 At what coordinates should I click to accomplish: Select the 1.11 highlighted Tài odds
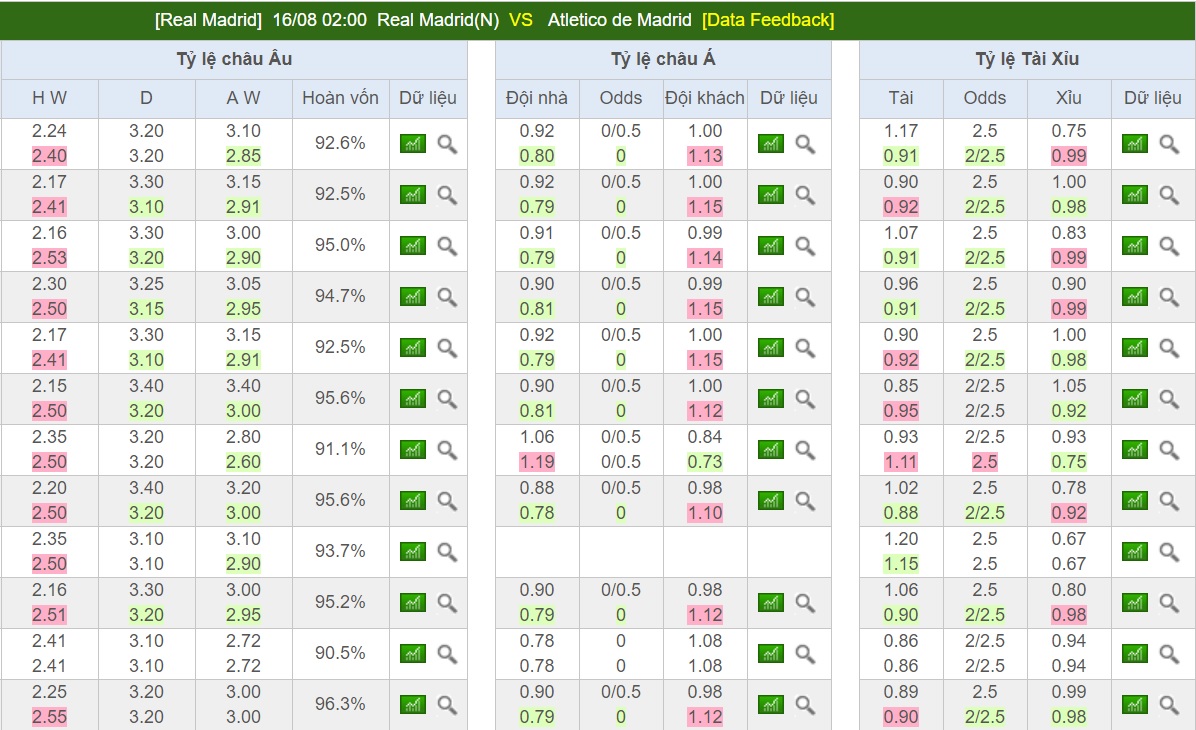coord(901,461)
